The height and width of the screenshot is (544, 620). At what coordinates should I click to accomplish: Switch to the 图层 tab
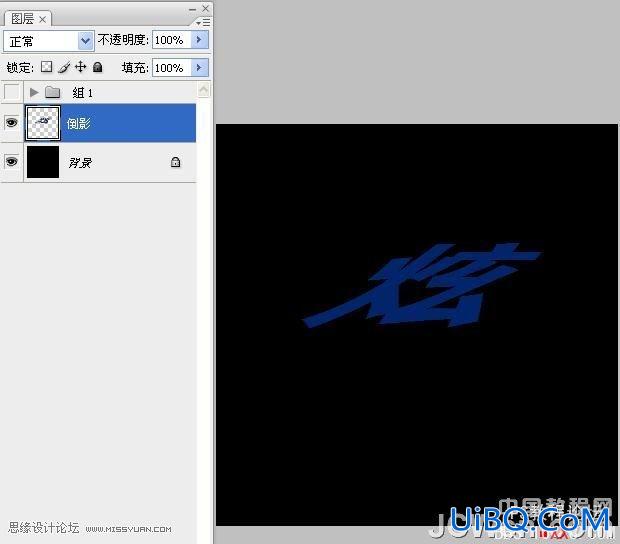22,19
